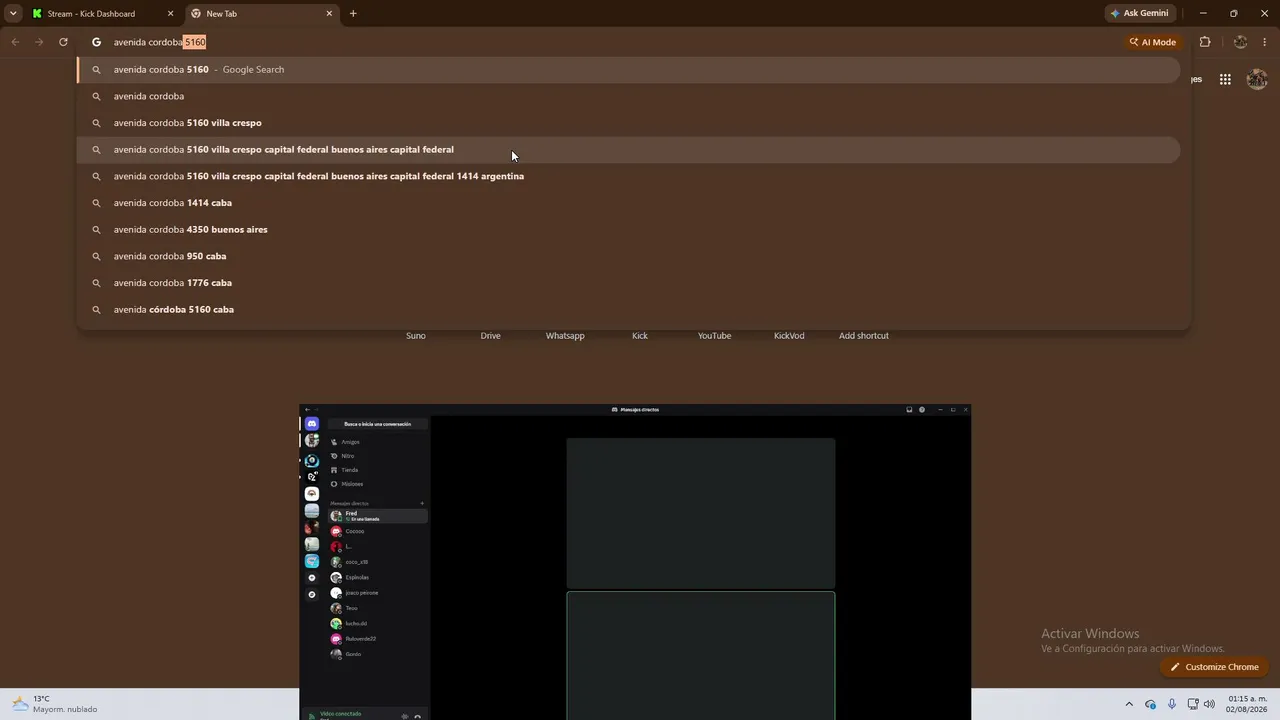Select the green-outlined video tile in the Discord call
Screen dimensions: 1280x720
(701, 656)
